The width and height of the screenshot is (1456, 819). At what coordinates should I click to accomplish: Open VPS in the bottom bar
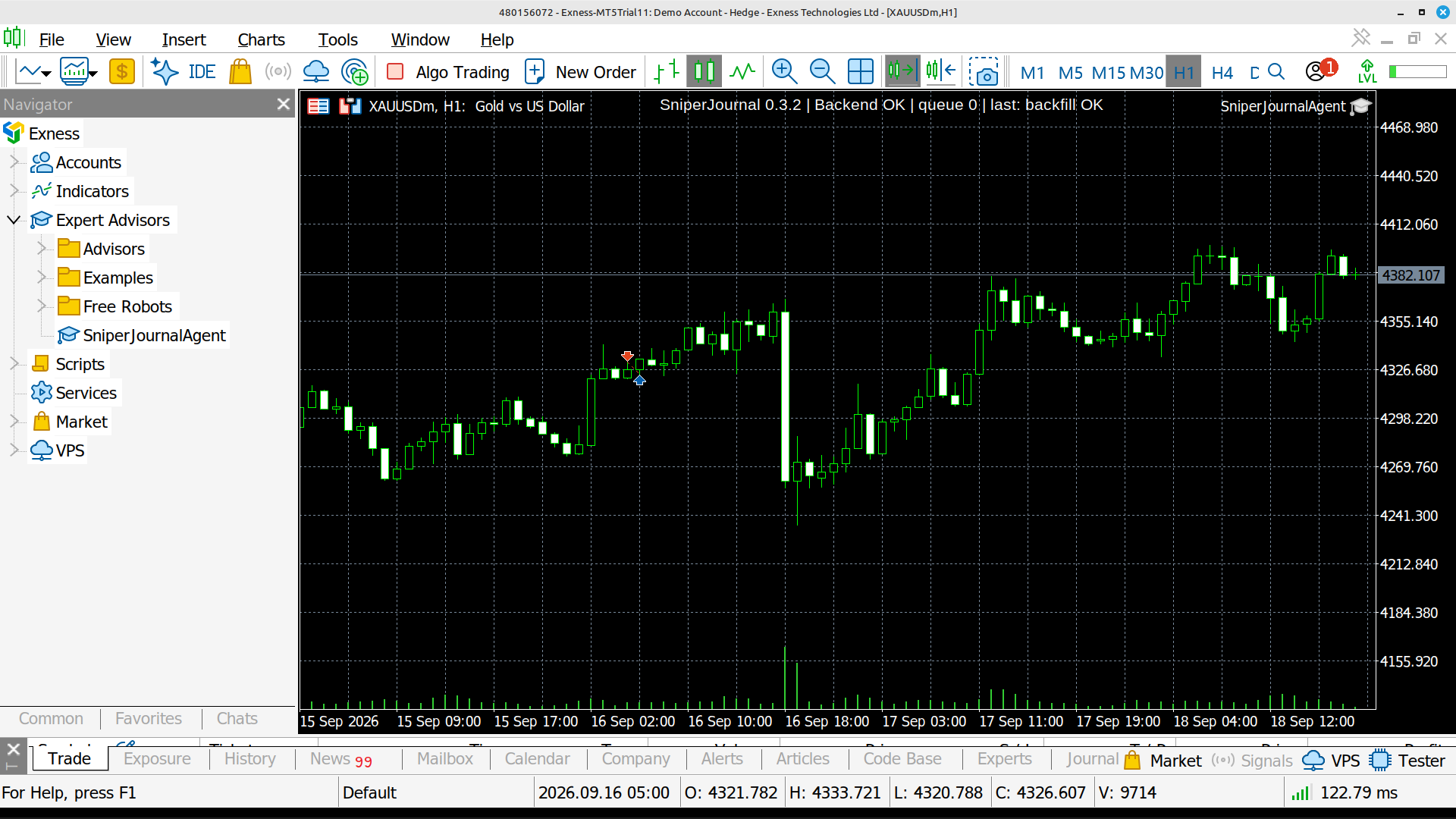click(1331, 761)
